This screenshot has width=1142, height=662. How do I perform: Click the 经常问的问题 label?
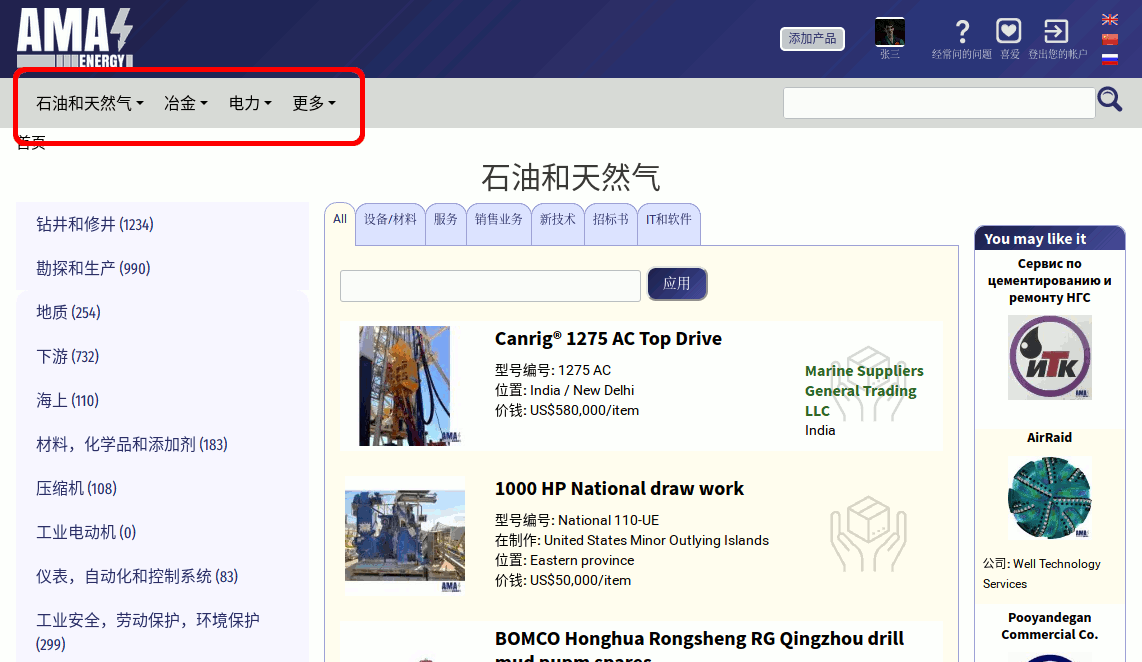tap(961, 55)
